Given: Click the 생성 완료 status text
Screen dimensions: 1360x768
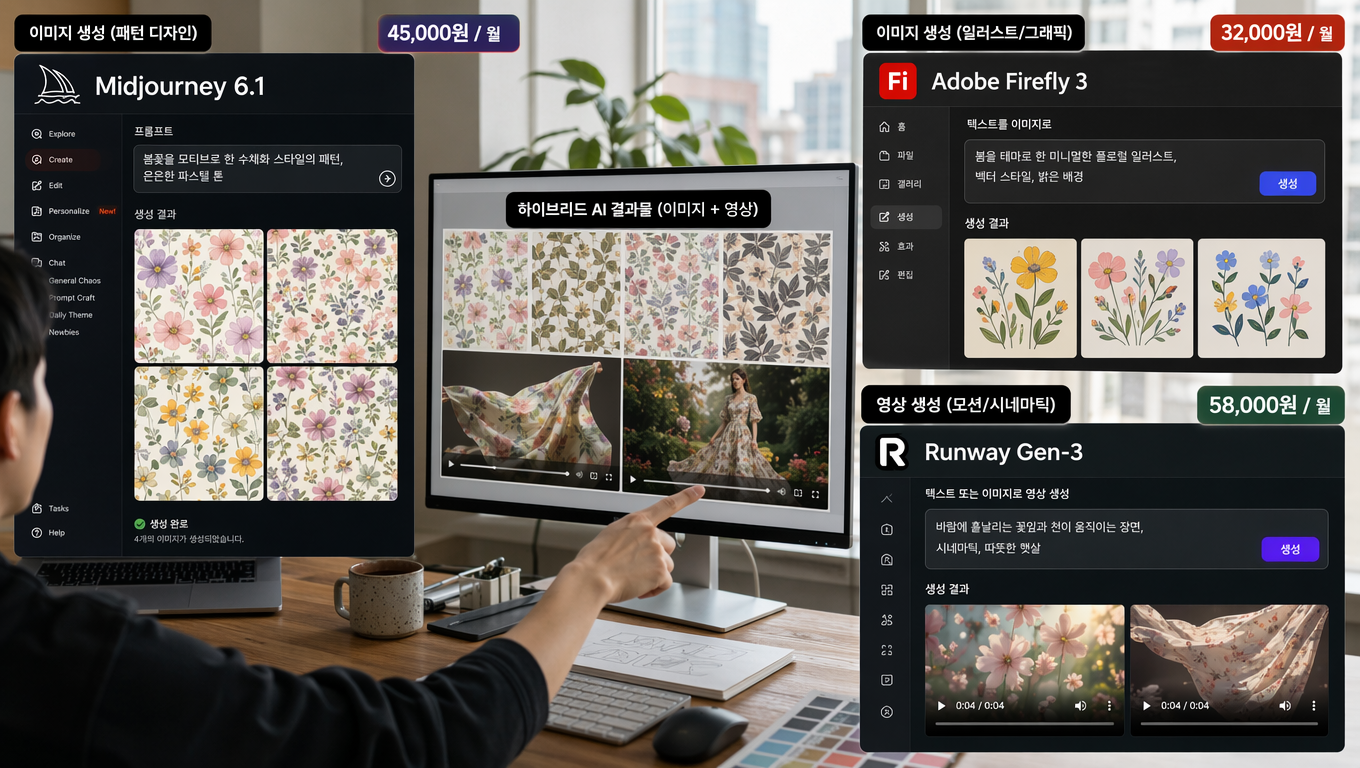Looking at the screenshot, I should pyautogui.click(x=168, y=524).
